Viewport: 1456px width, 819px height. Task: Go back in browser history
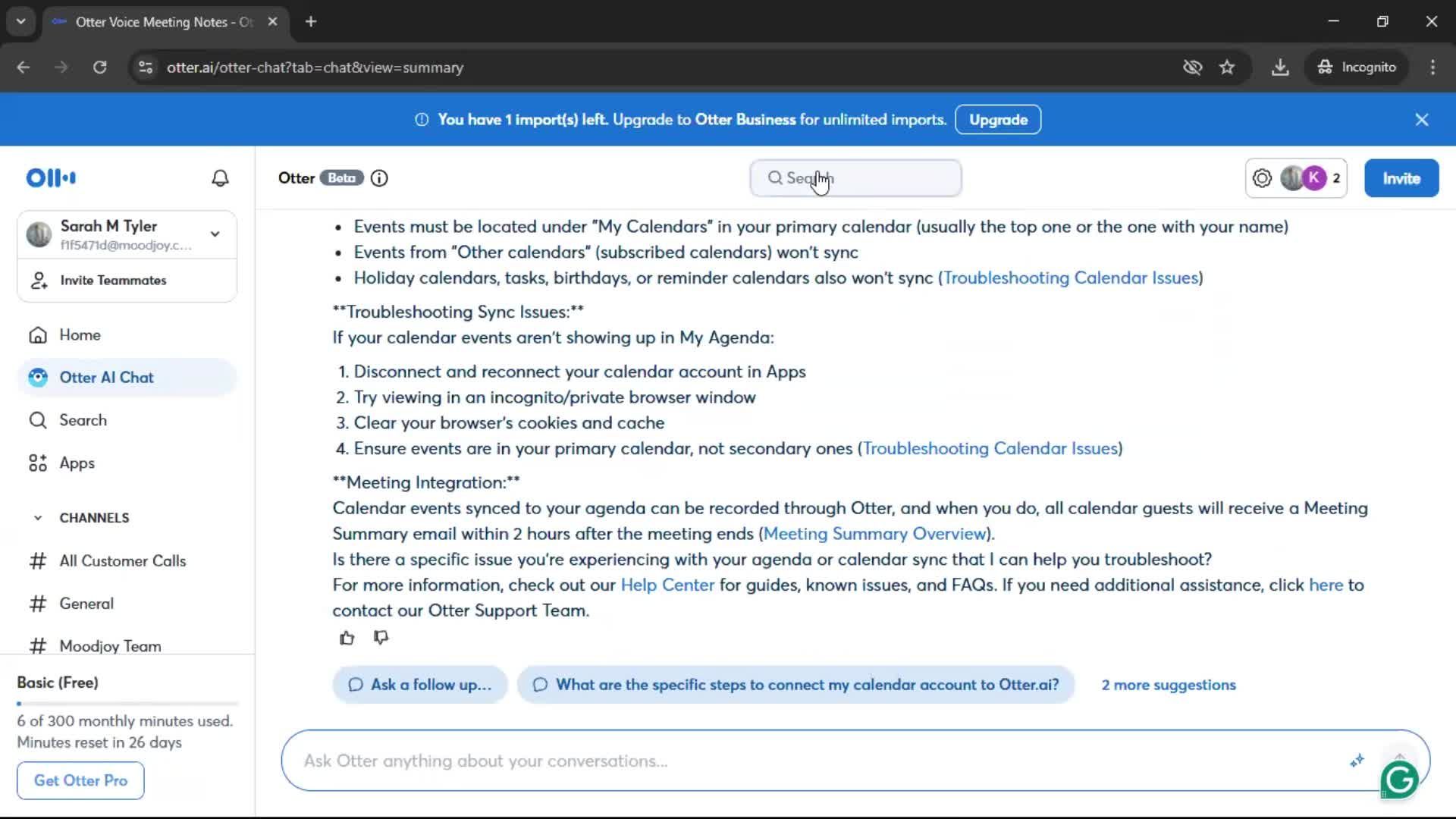[x=24, y=67]
